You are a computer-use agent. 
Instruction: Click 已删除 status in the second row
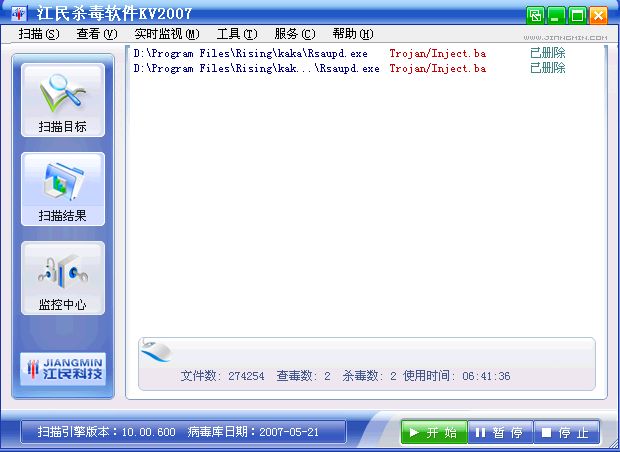pyautogui.click(x=548, y=68)
